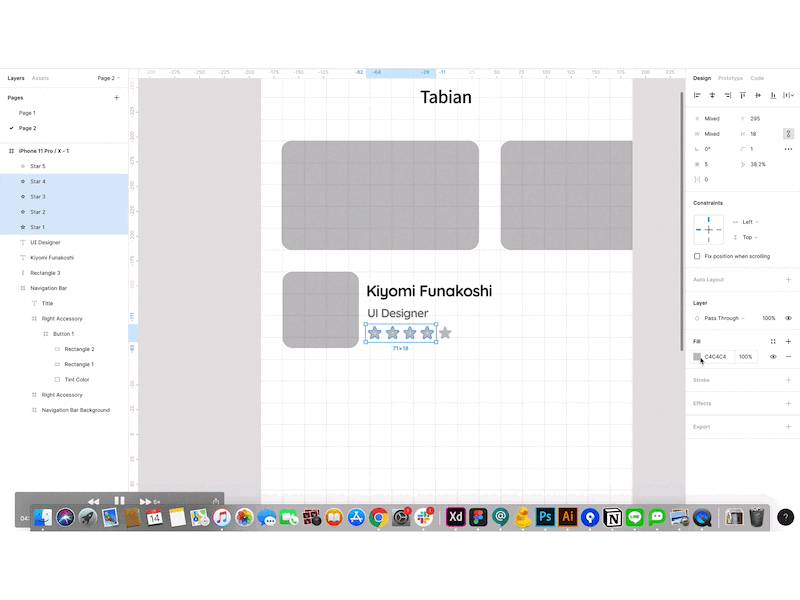The image size is (800, 600).
Task: Open the distribute spacing dropdown
Action: 789,95
